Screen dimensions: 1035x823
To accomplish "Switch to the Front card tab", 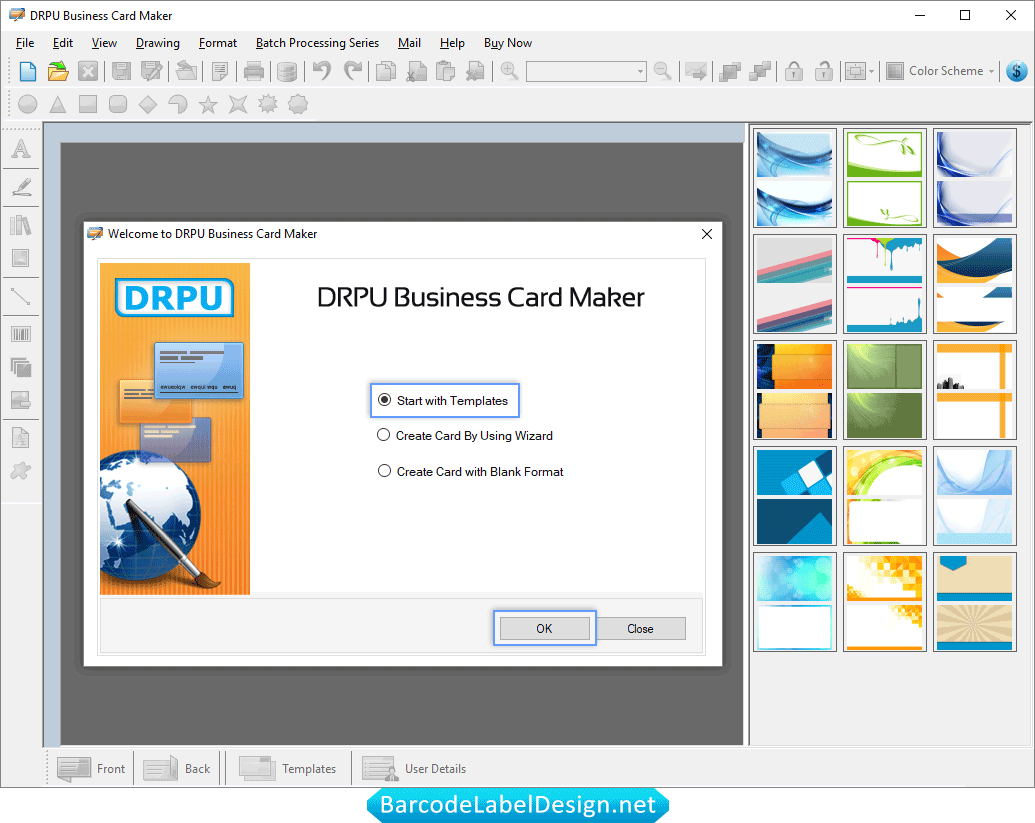I will [x=92, y=768].
